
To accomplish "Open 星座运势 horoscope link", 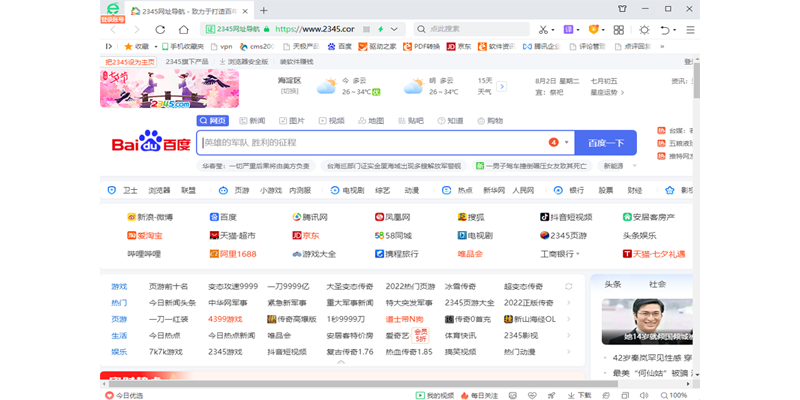I will point(607,93).
